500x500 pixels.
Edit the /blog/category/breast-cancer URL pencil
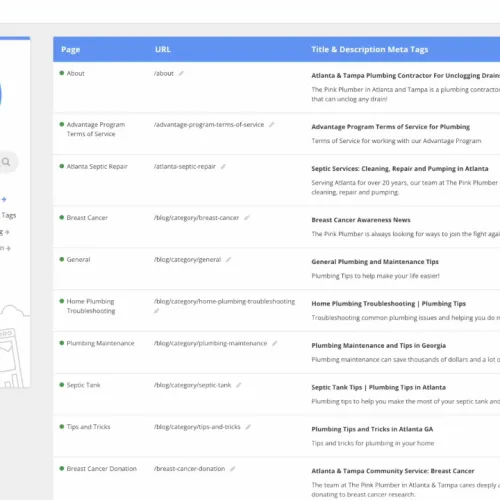point(247,218)
